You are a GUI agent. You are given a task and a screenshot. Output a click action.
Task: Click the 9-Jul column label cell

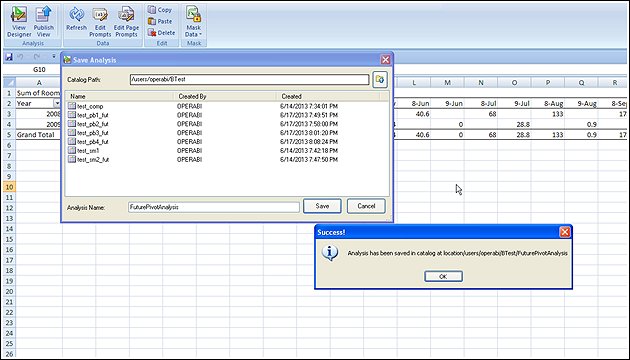coord(514,103)
